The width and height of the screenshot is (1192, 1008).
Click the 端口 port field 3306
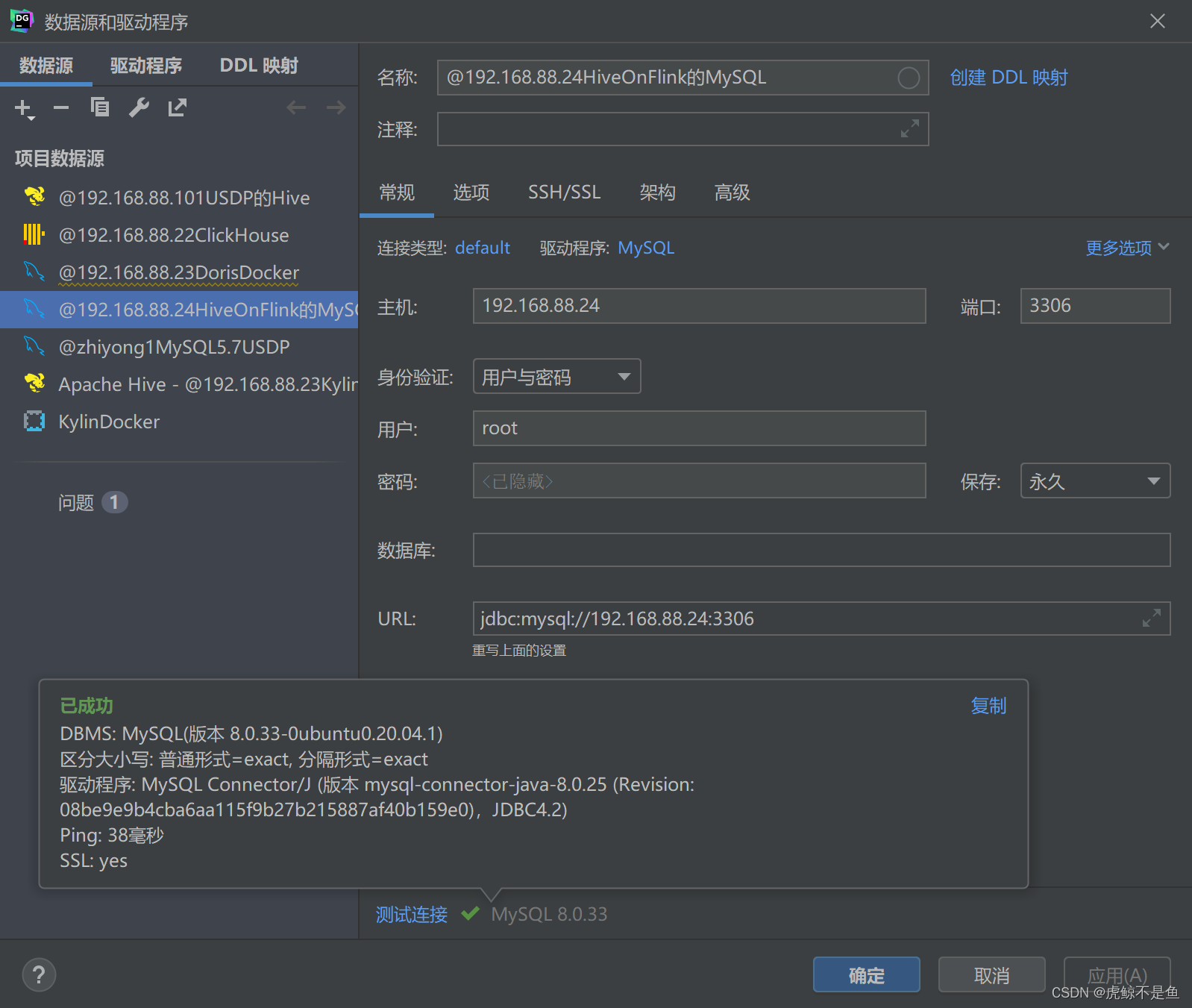click(1095, 306)
